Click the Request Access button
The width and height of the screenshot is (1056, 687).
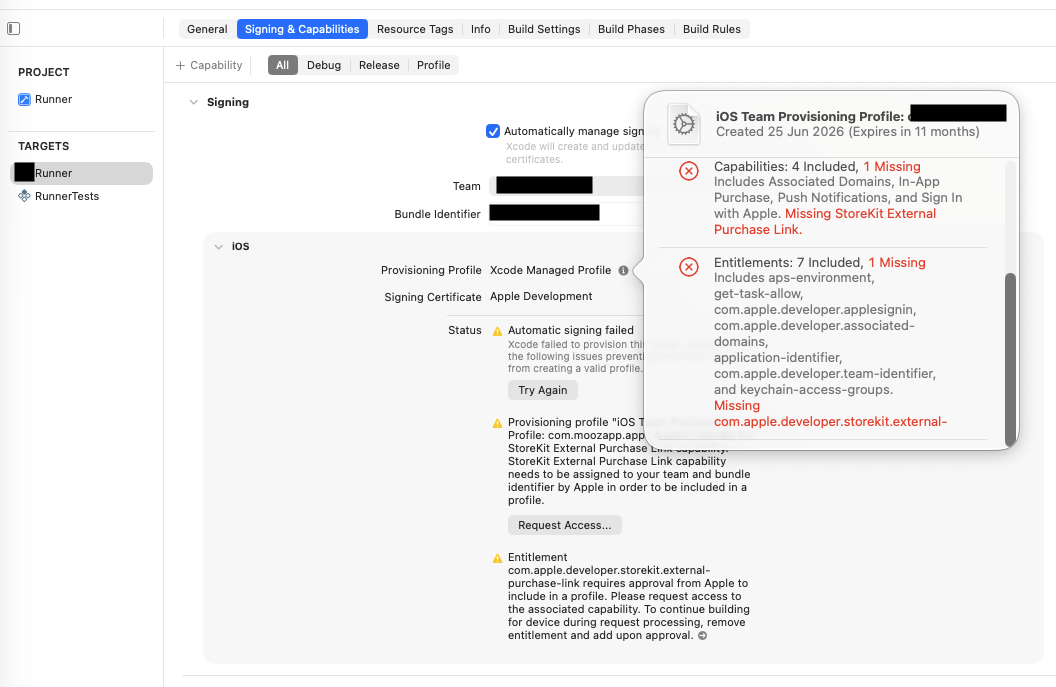[564, 525]
